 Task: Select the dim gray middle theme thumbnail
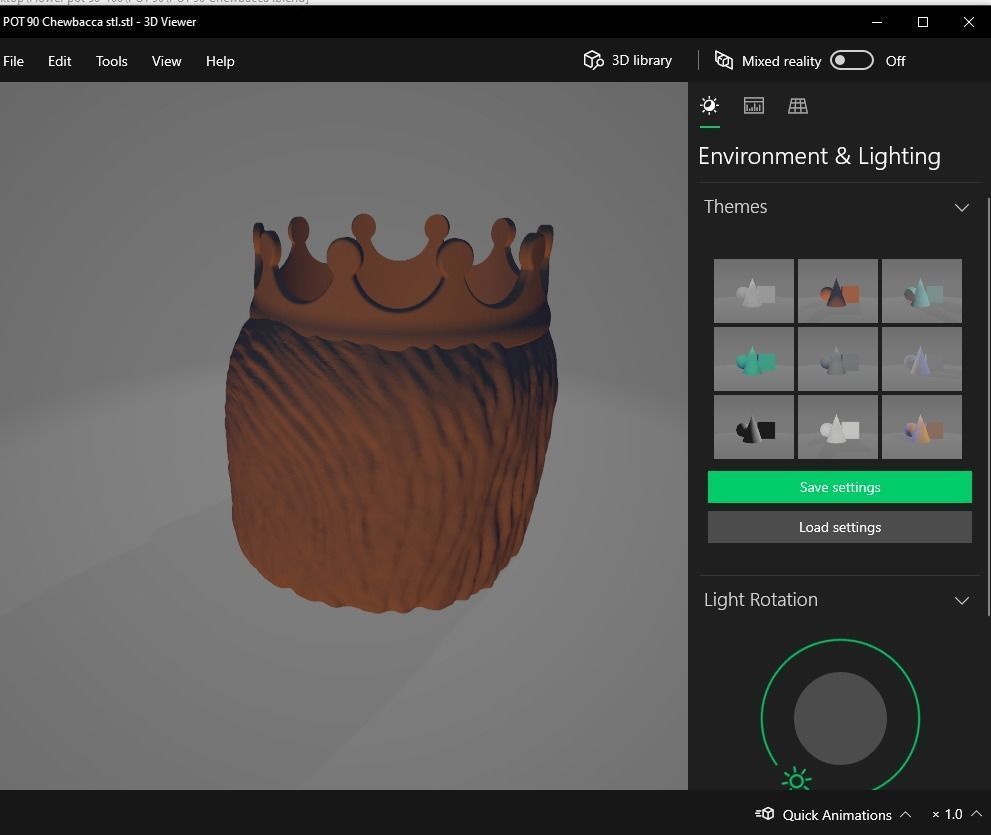click(x=837, y=359)
